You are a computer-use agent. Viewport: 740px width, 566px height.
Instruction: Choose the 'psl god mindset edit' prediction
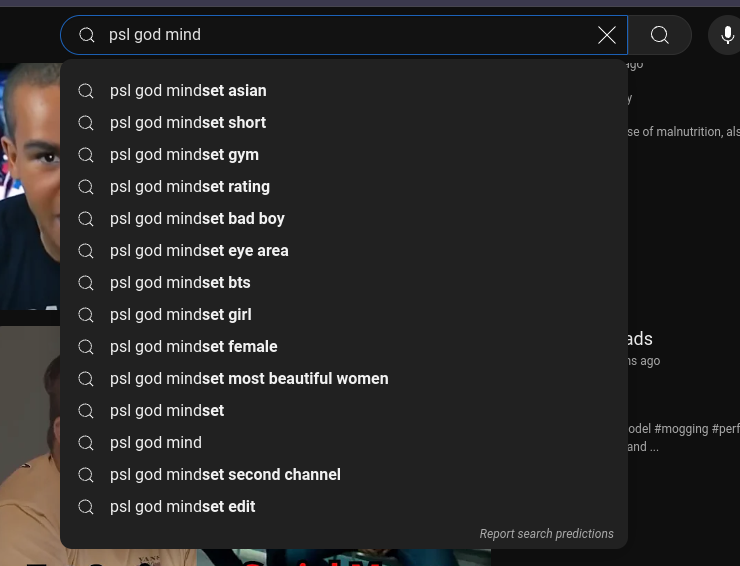pos(344,507)
